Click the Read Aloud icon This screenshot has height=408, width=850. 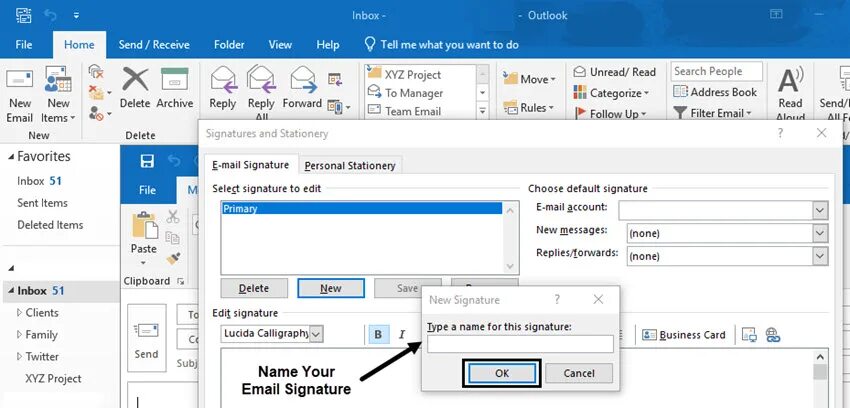click(x=790, y=81)
